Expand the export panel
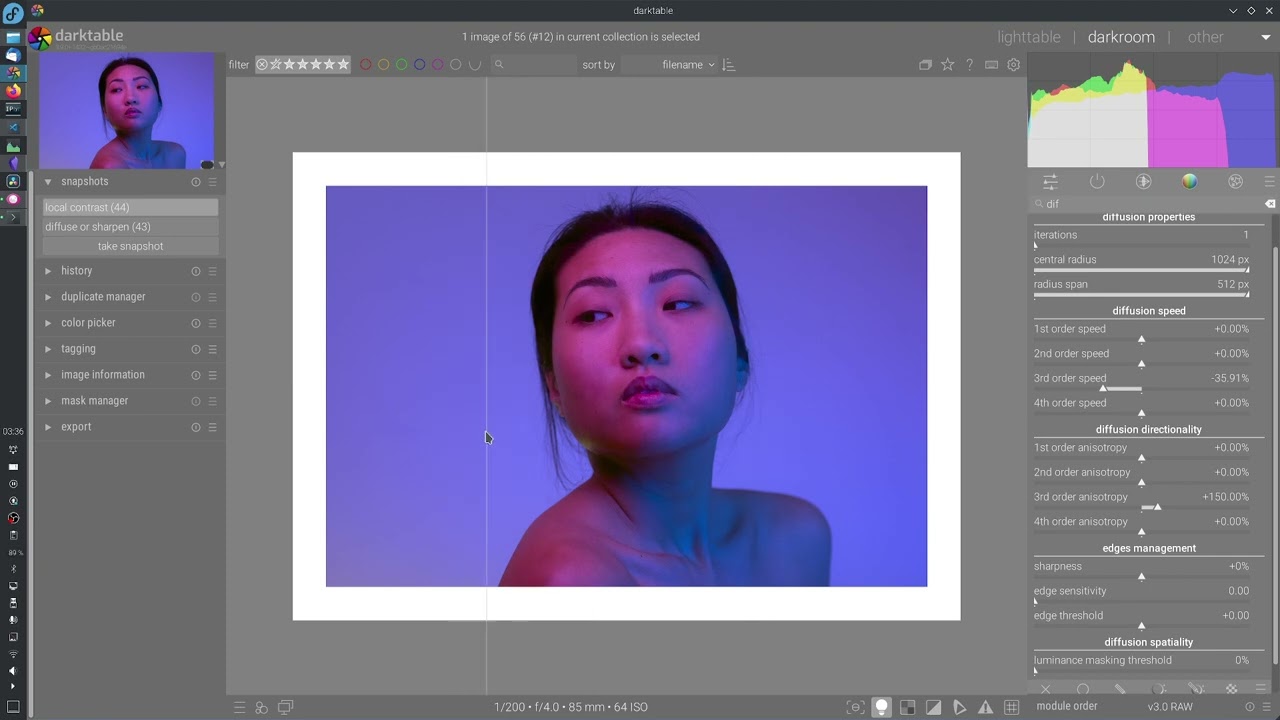This screenshot has width=1280, height=720. point(76,427)
